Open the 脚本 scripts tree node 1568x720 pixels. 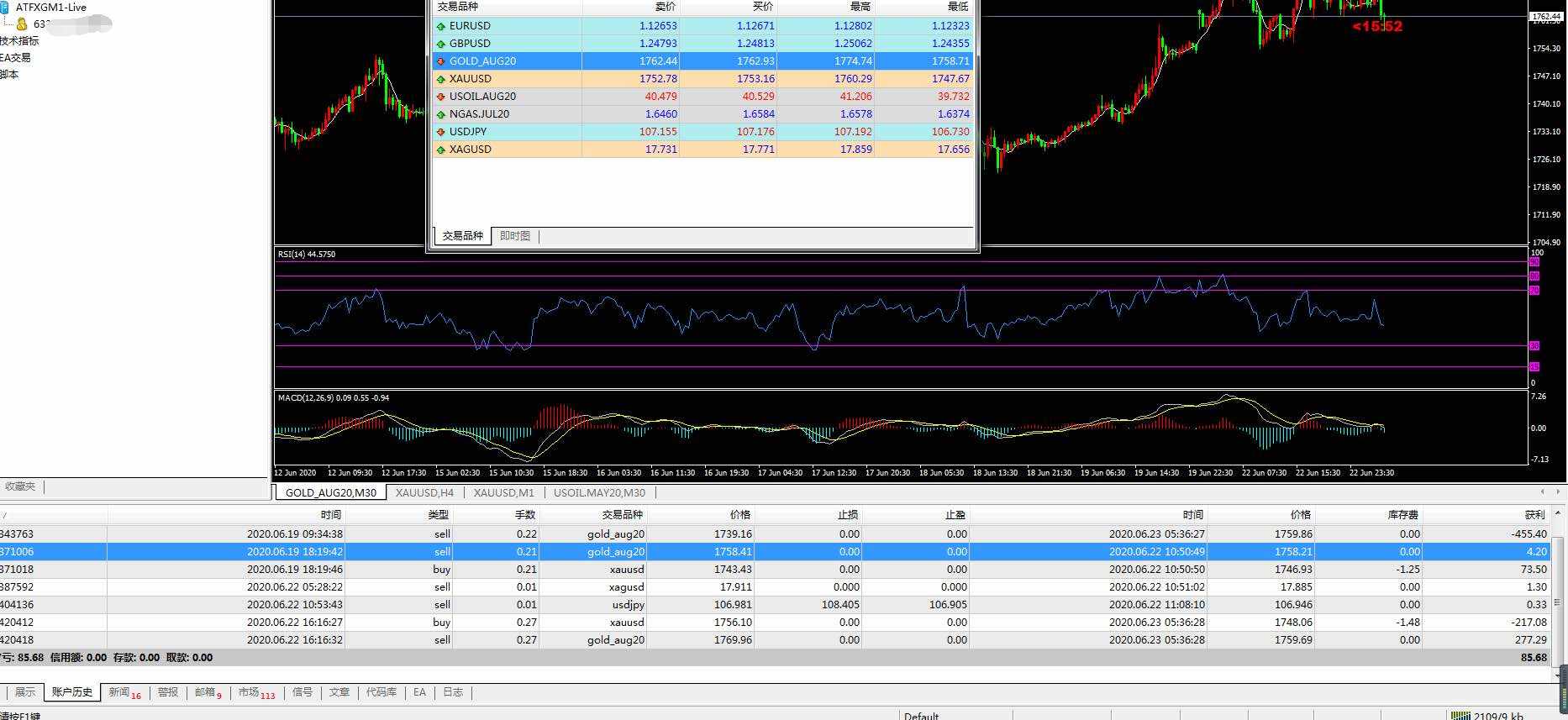tap(9, 74)
